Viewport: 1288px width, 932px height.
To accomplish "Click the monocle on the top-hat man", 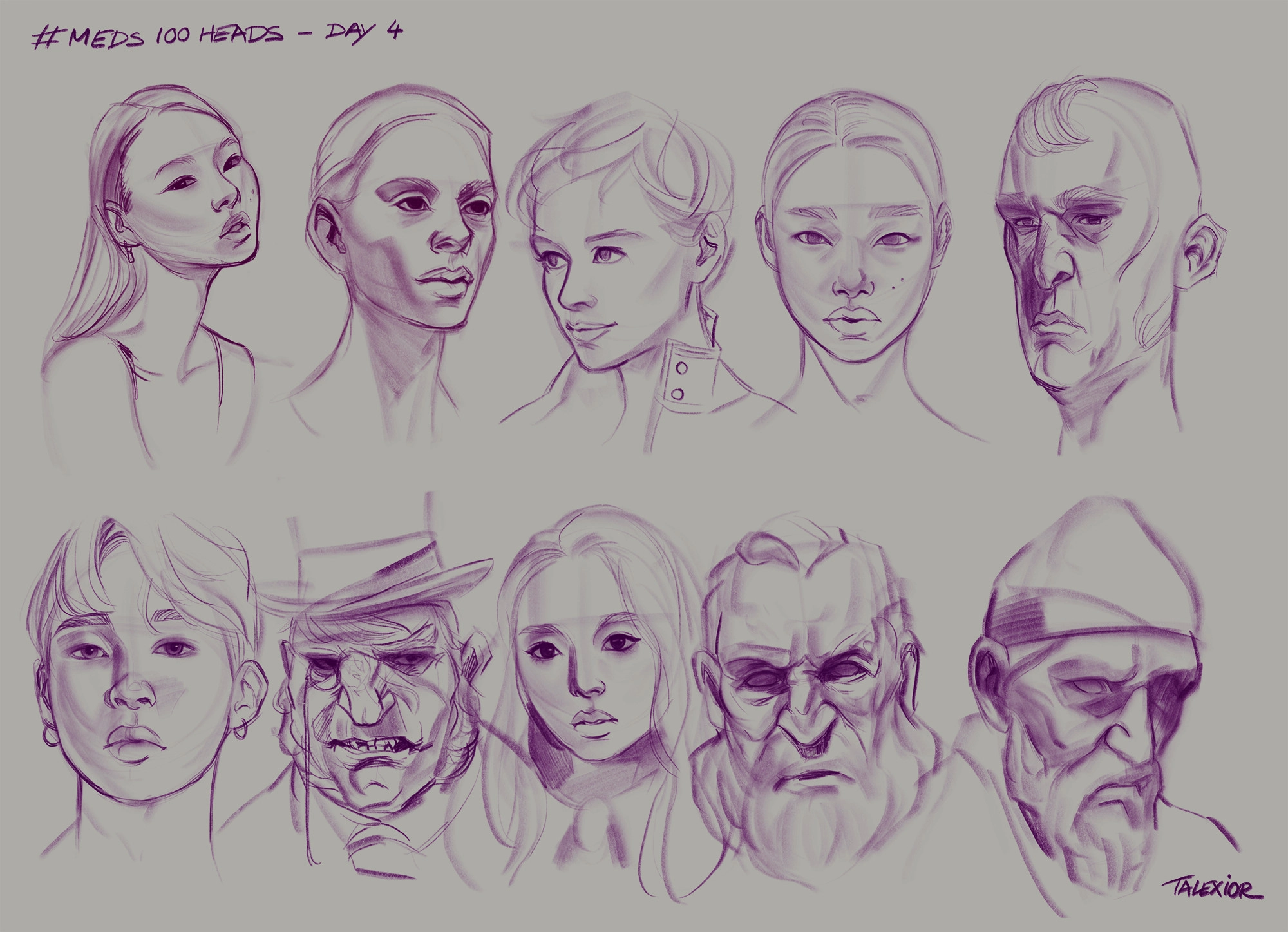I will (325, 676).
